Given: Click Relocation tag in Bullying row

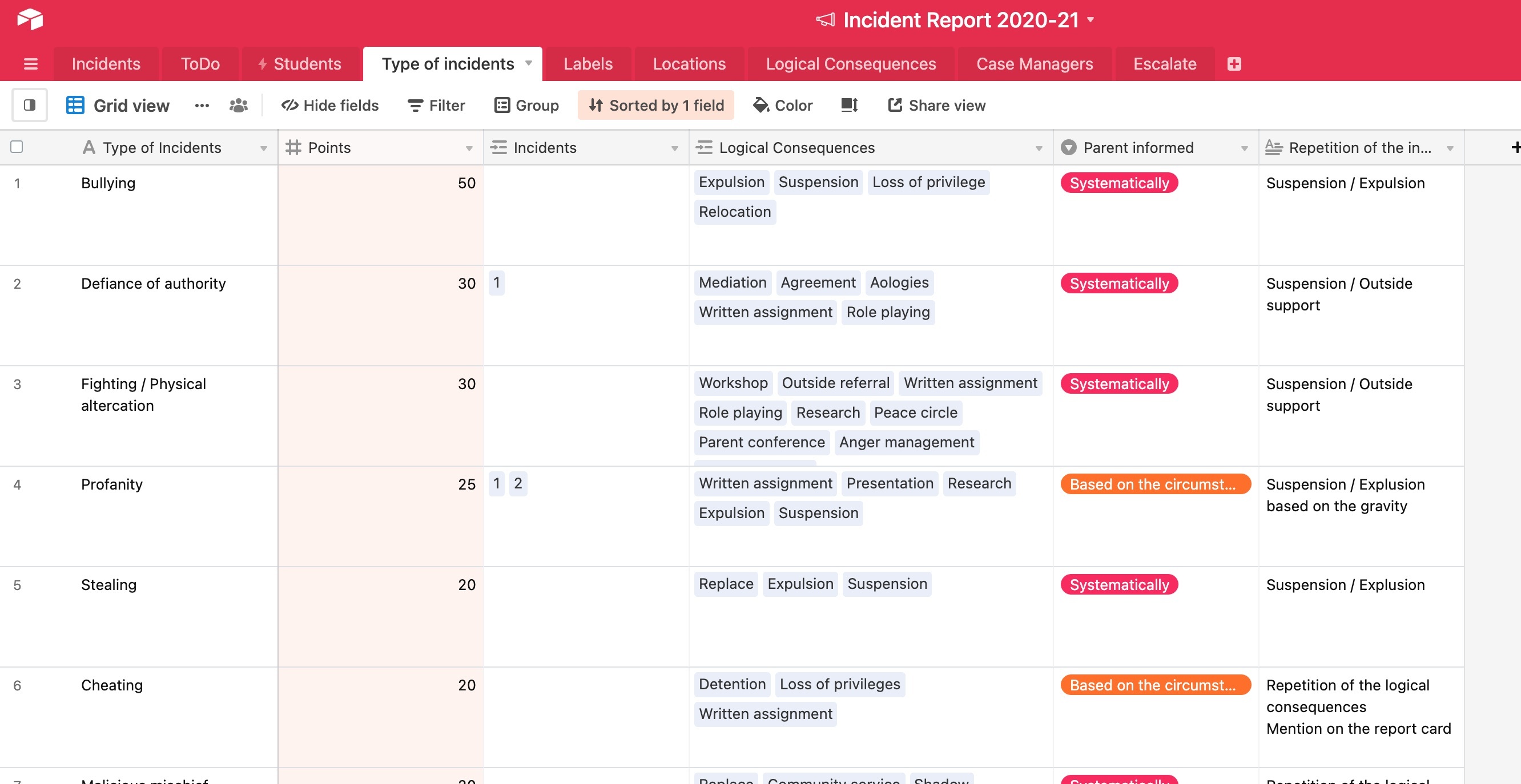Looking at the screenshot, I should pos(734,212).
